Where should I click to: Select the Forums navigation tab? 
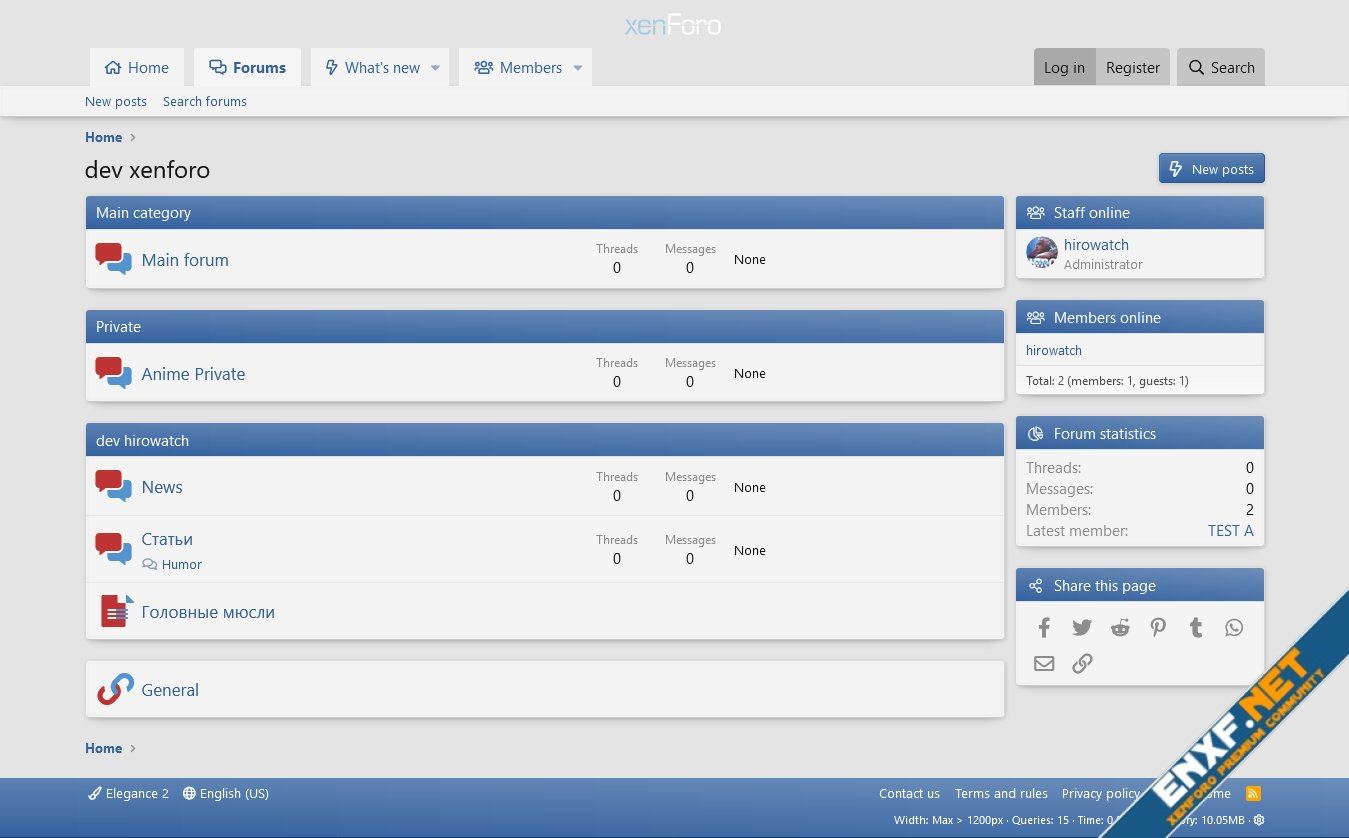pos(247,68)
